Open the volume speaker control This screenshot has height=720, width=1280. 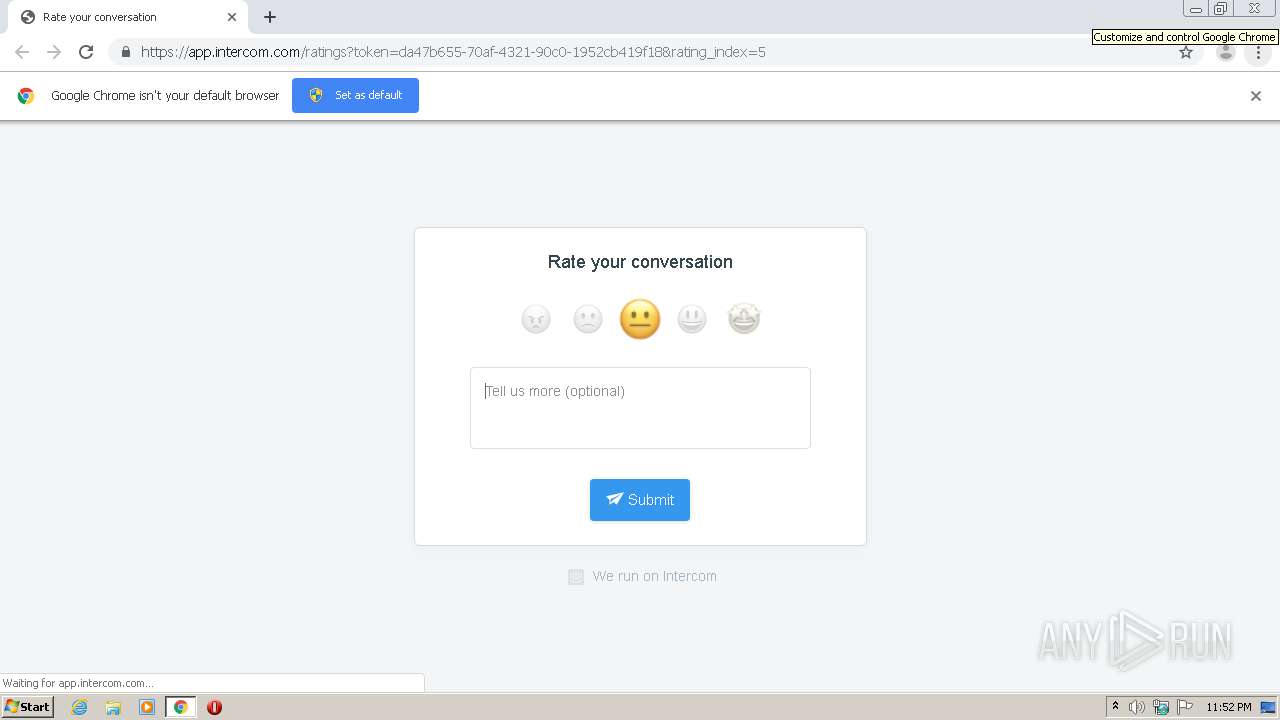[x=1137, y=707]
